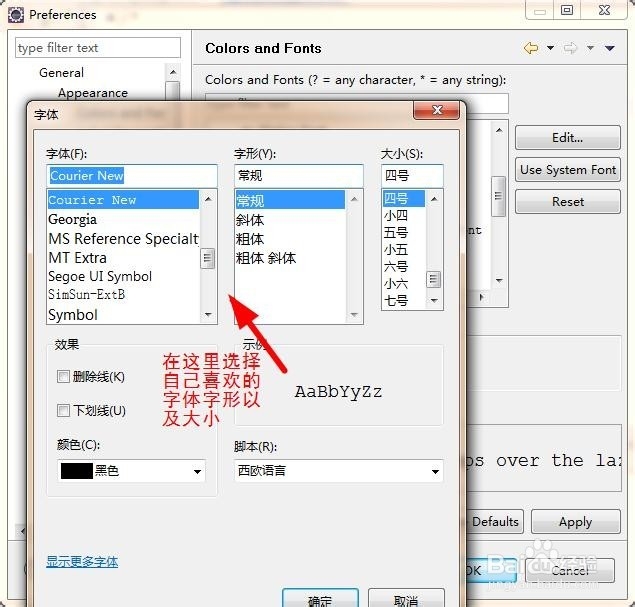
Task: Select 常规 regular font style
Action: [290, 200]
